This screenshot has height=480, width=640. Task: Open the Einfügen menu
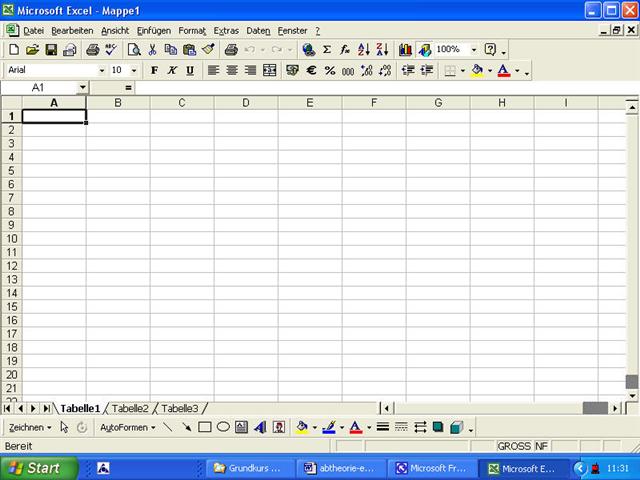pos(154,31)
